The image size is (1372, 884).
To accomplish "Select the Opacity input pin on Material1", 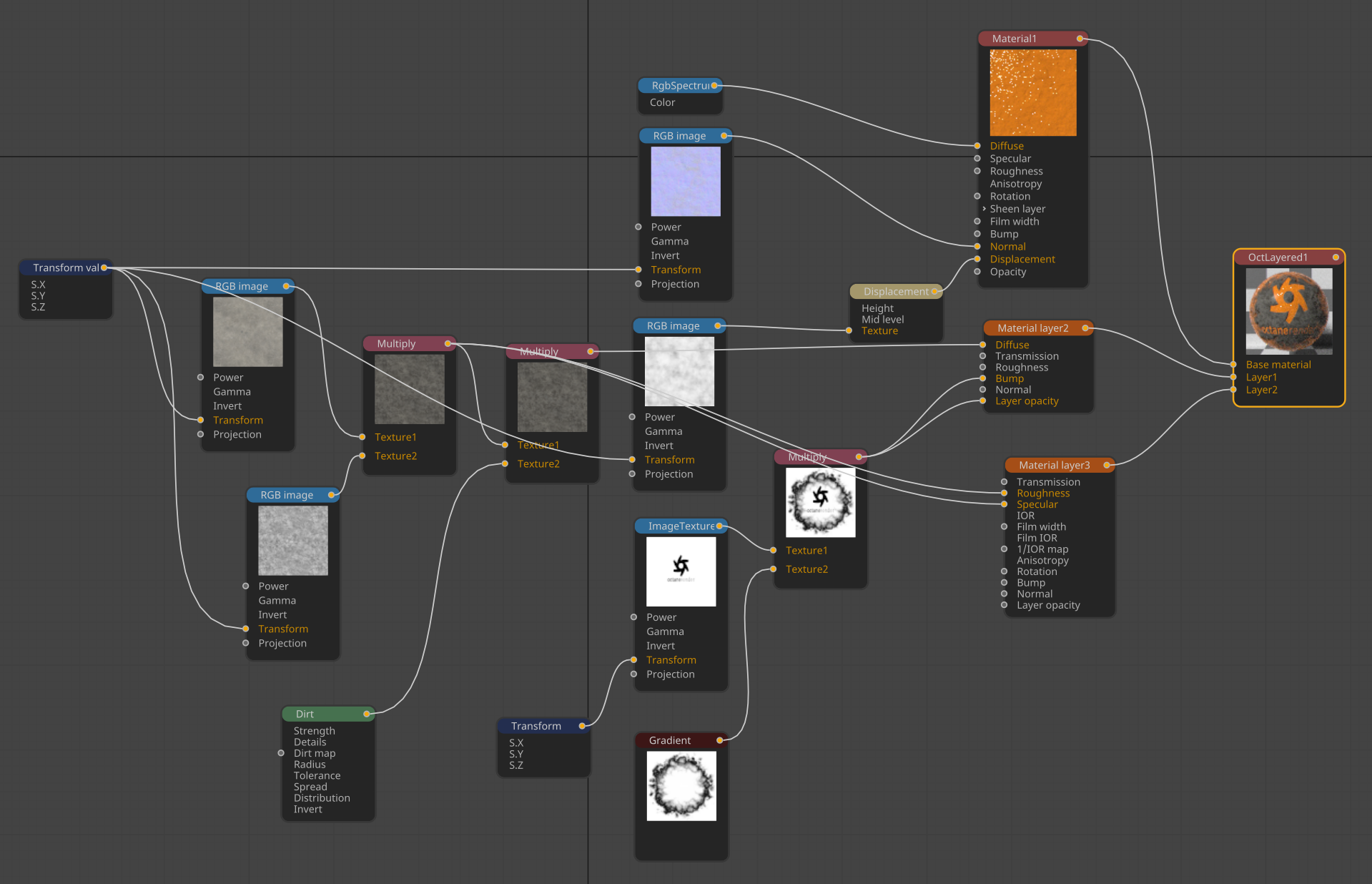I will pos(977,272).
